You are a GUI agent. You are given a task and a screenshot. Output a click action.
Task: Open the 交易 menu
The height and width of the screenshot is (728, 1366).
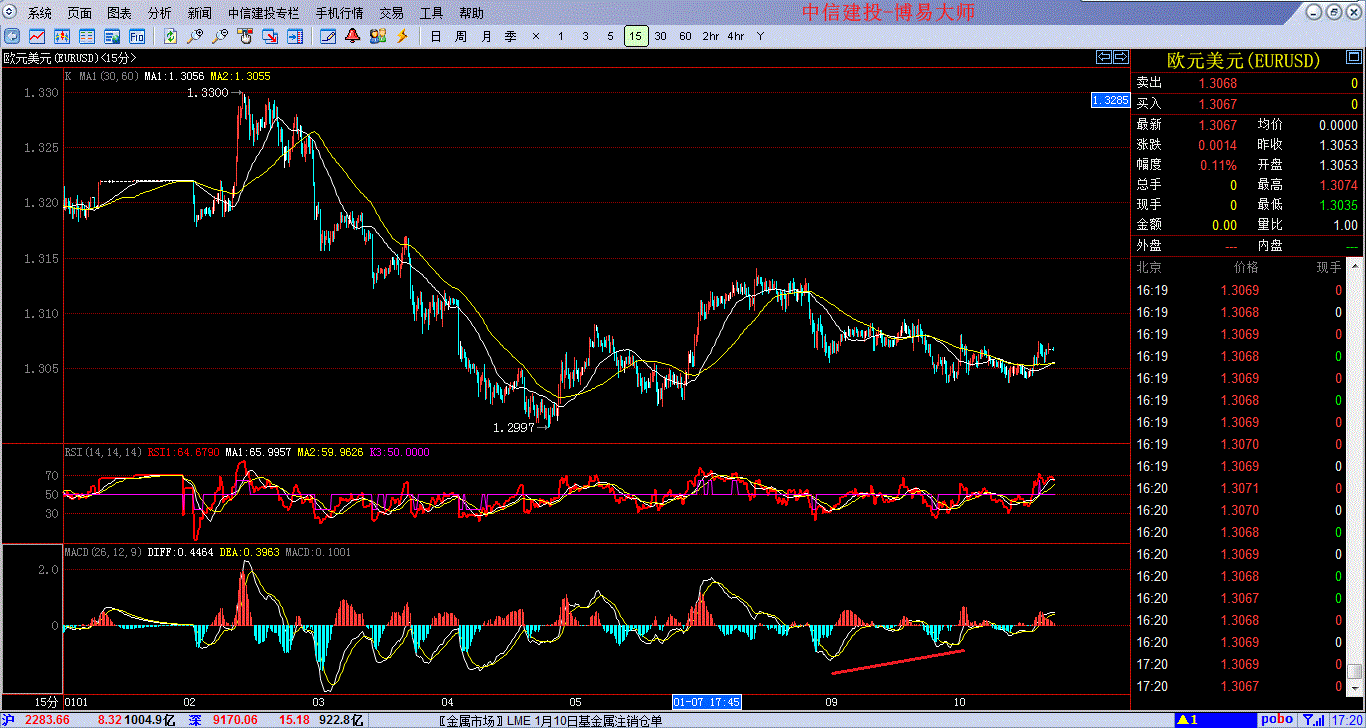click(x=392, y=13)
